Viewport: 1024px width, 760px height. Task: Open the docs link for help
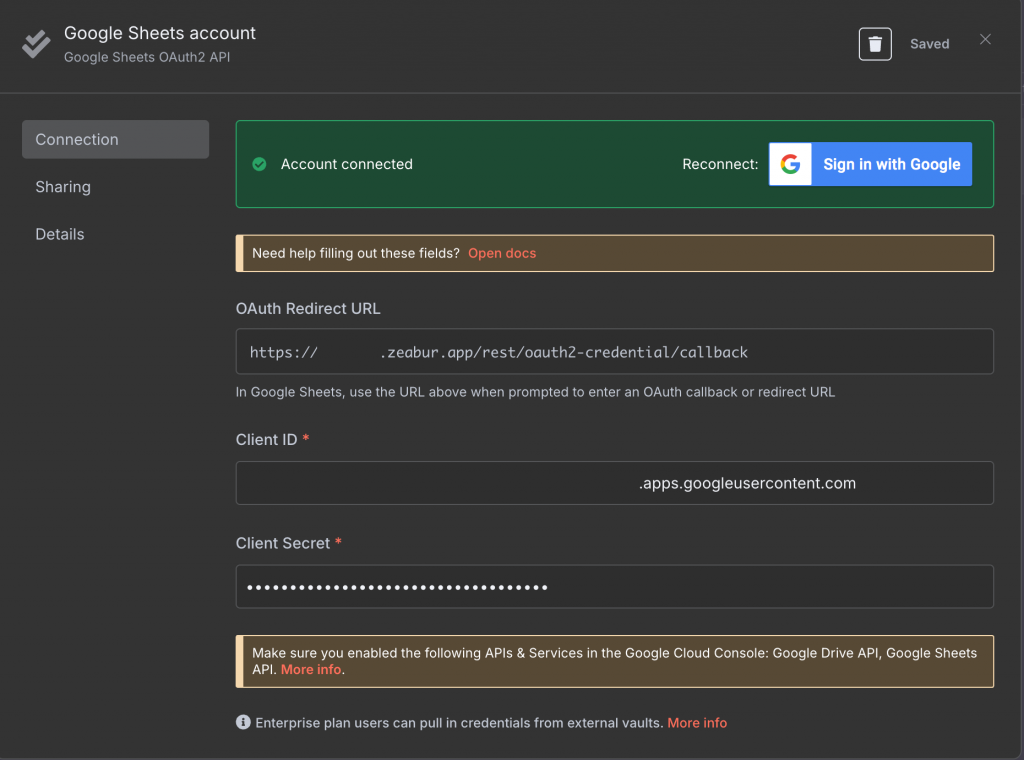coord(502,253)
